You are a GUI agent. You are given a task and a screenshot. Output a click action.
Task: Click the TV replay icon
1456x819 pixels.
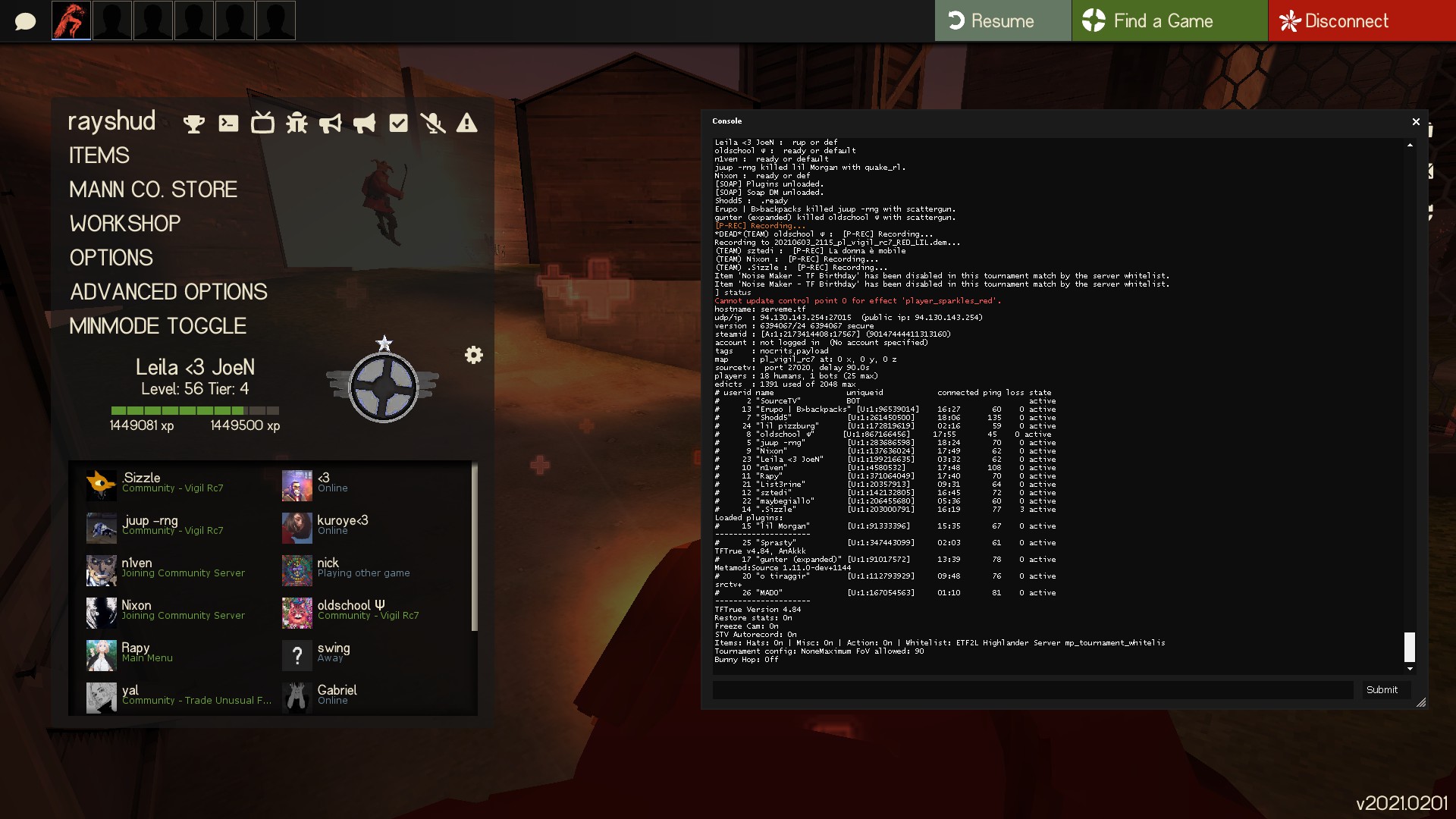point(262,123)
